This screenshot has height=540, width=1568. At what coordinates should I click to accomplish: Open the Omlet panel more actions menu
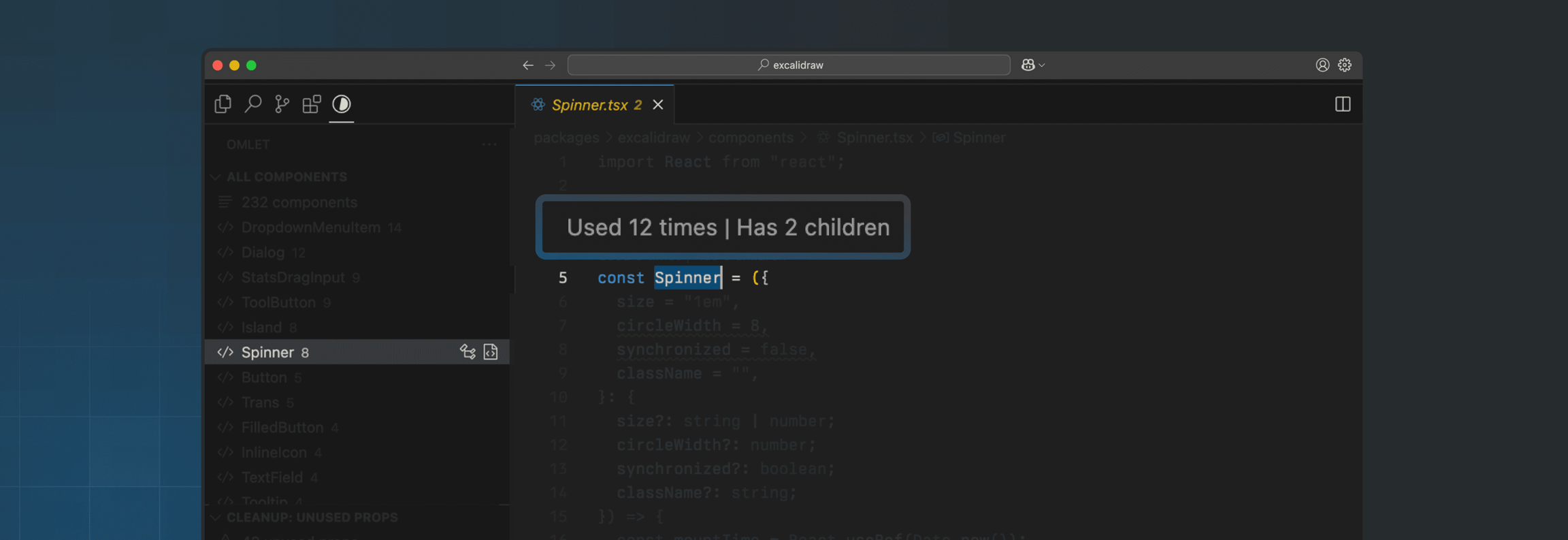click(x=489, y=144)
